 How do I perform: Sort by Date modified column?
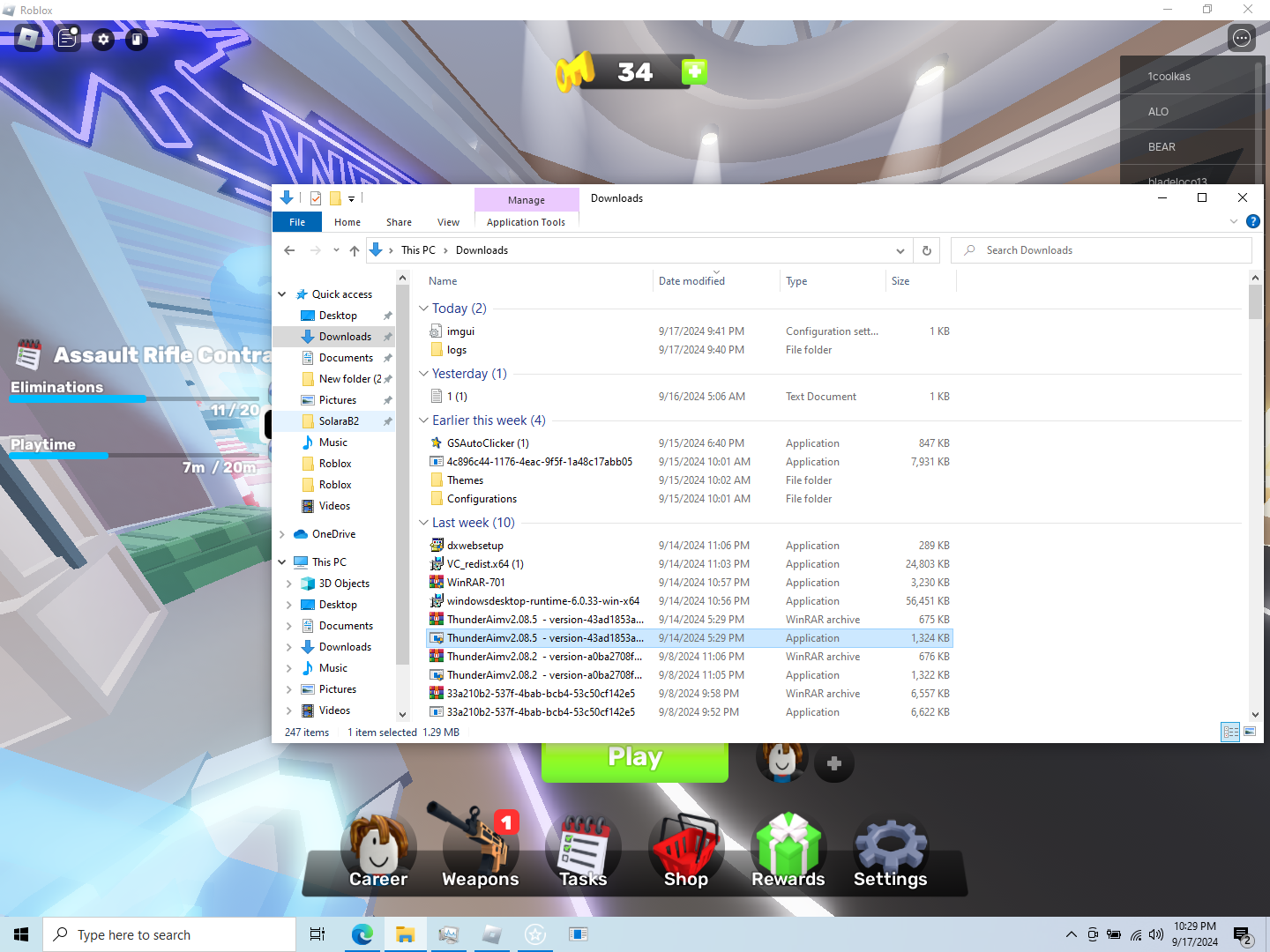716,281
